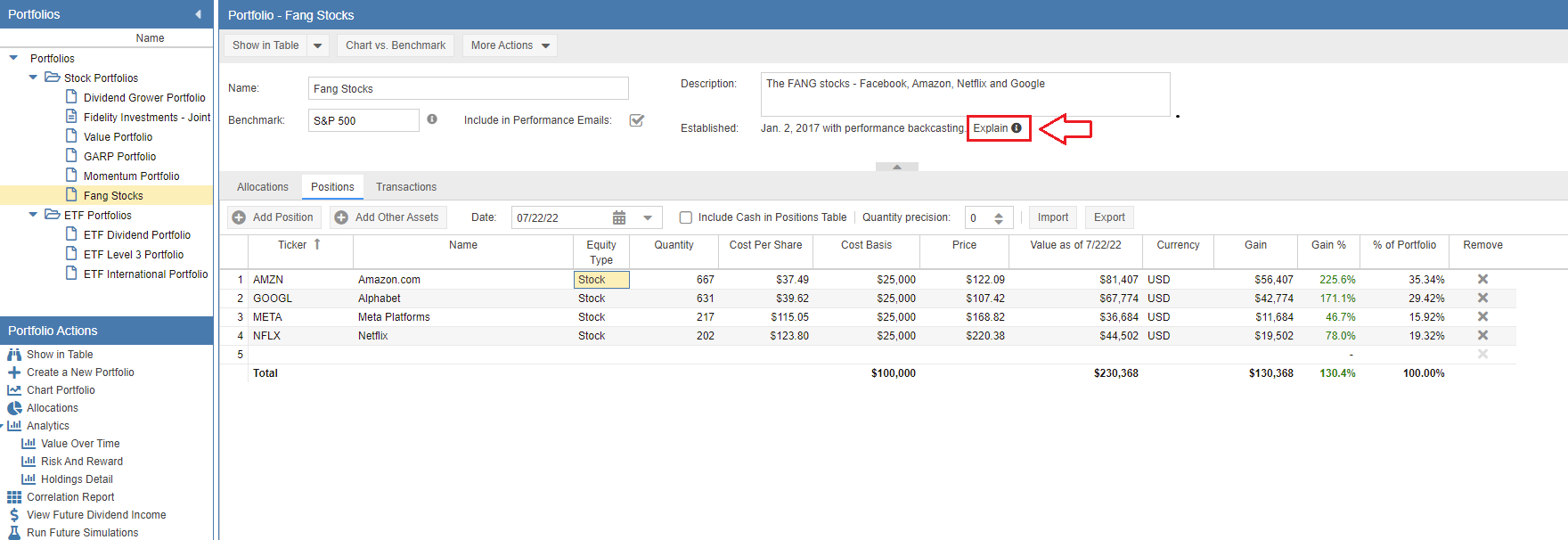Collapse the ETF Portfolios tree folder
The height and width of the screenshot is (540, 1568).
click(34, 215)
